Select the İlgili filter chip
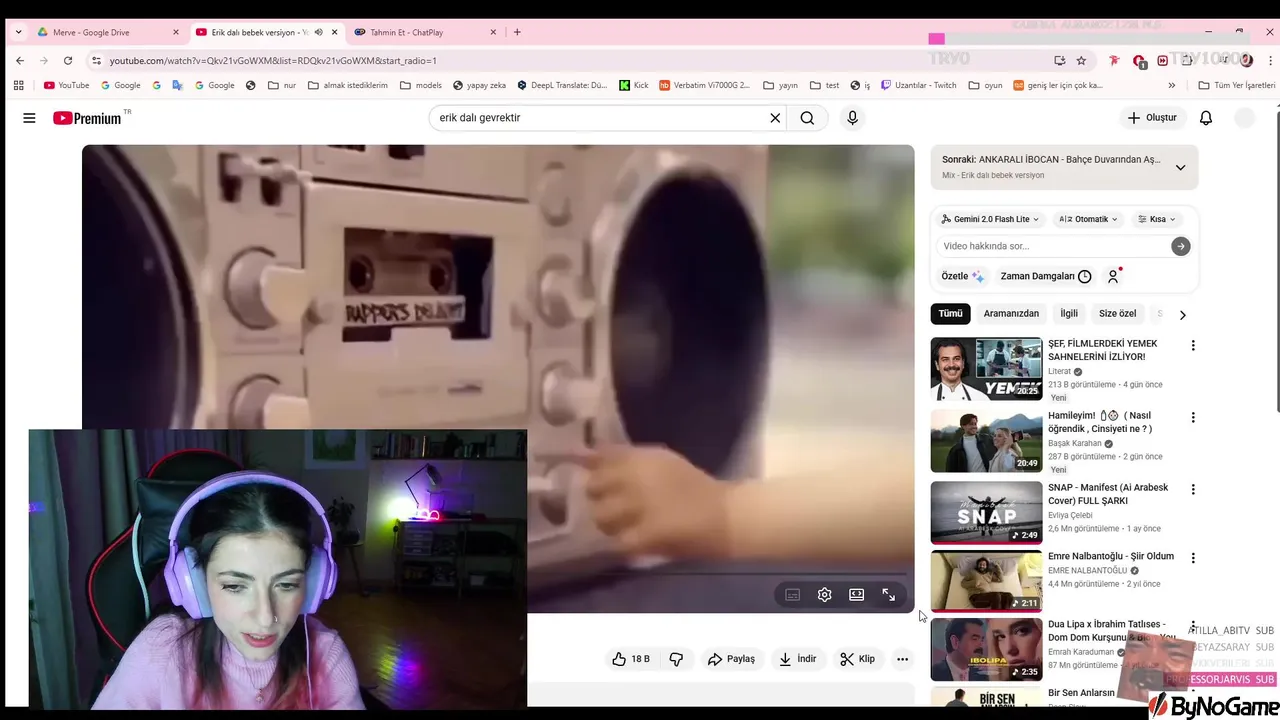 (1069, 313)
